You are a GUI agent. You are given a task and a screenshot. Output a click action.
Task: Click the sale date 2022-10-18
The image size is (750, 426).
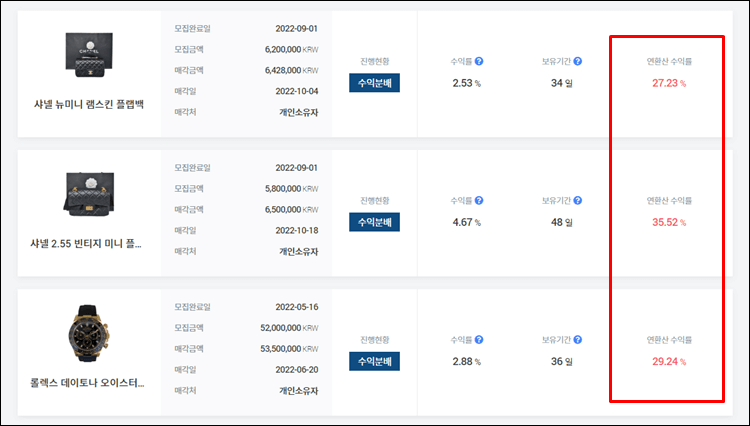(297, 230)
